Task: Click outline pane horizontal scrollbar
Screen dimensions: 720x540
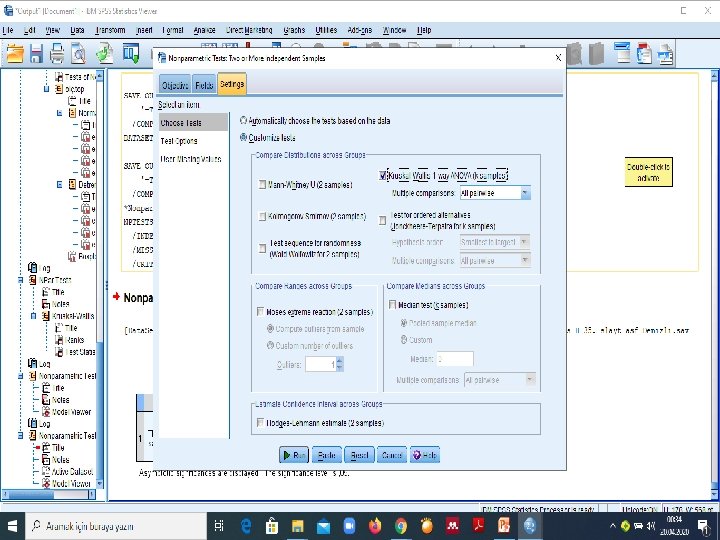Action: 48,495
